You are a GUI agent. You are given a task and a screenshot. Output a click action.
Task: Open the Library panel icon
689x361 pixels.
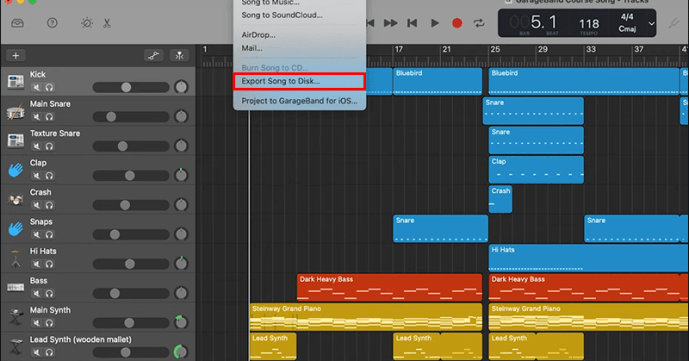tap(18, 23)
